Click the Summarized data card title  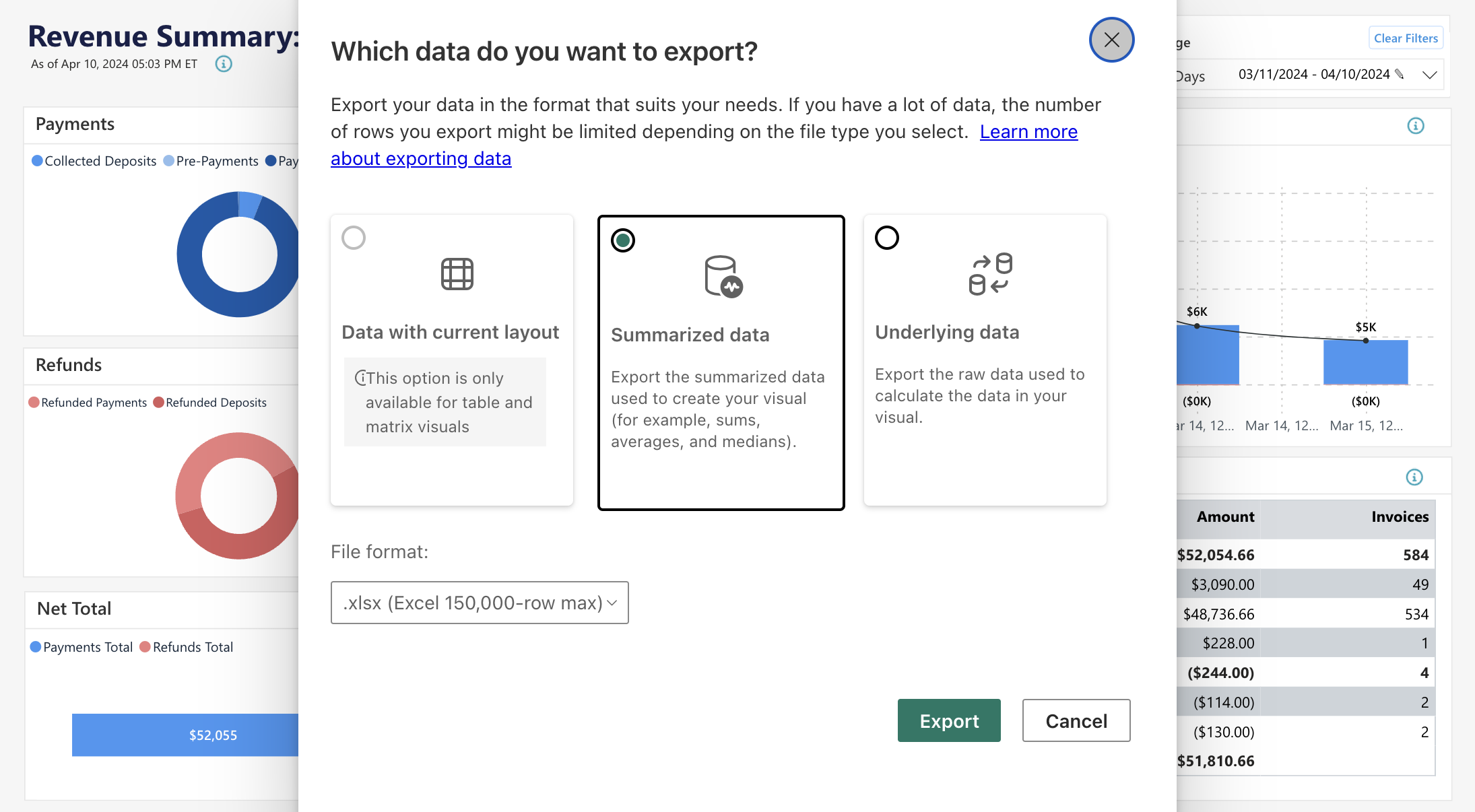click(690, 335)
